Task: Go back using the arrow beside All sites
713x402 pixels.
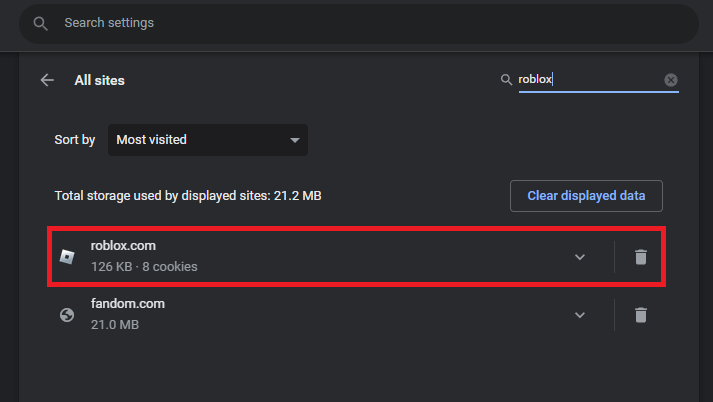Action: coord(47,80)
